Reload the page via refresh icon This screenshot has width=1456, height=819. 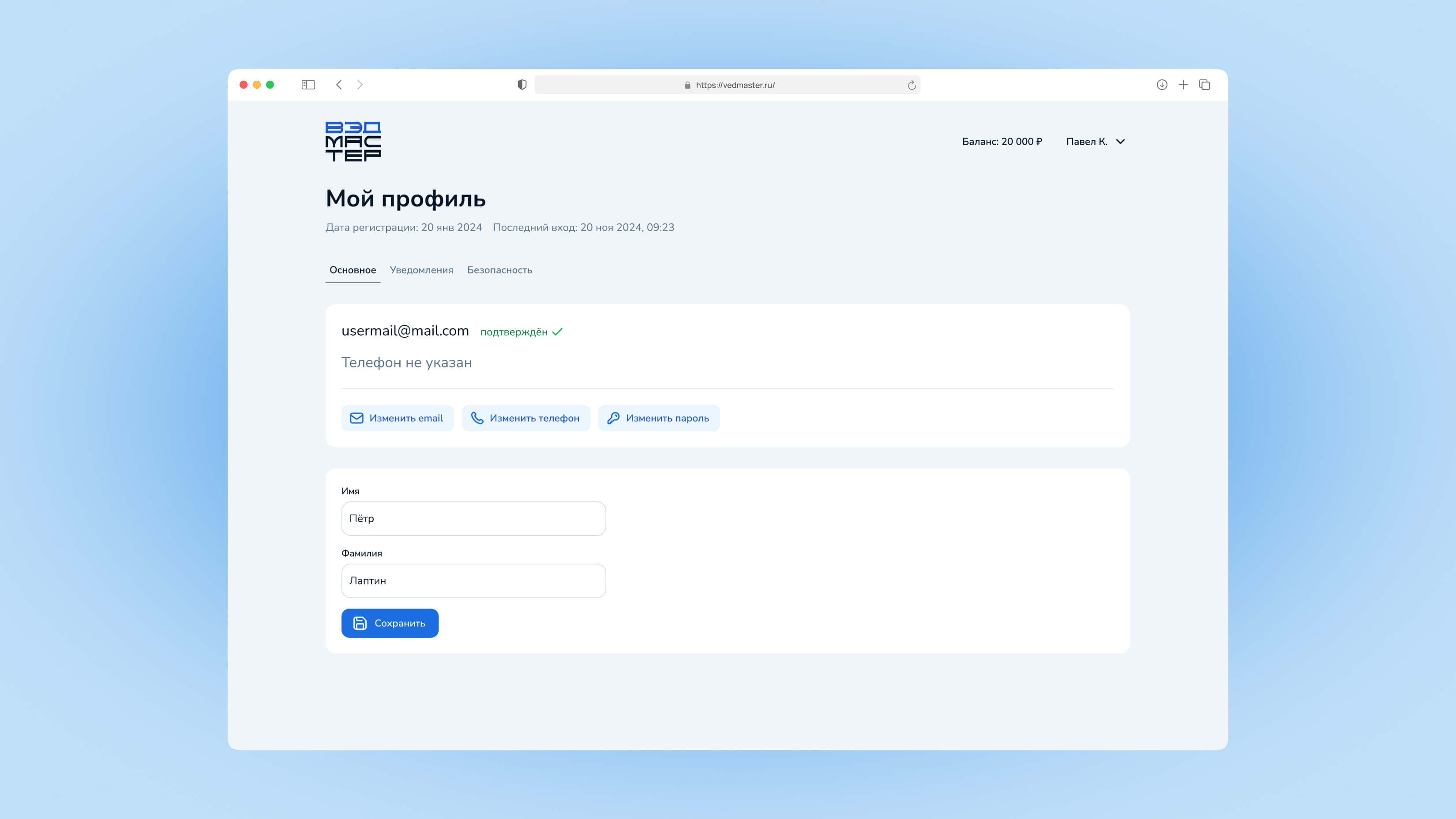coord(911,85)
